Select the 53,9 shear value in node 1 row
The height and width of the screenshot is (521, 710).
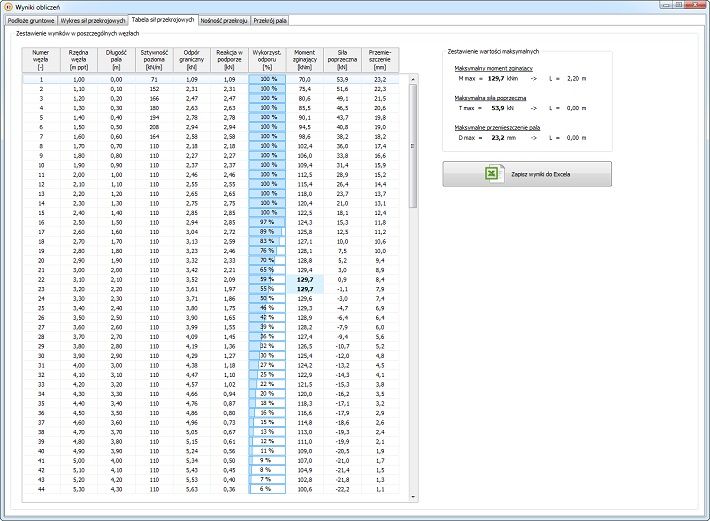(x=342, y=80)
